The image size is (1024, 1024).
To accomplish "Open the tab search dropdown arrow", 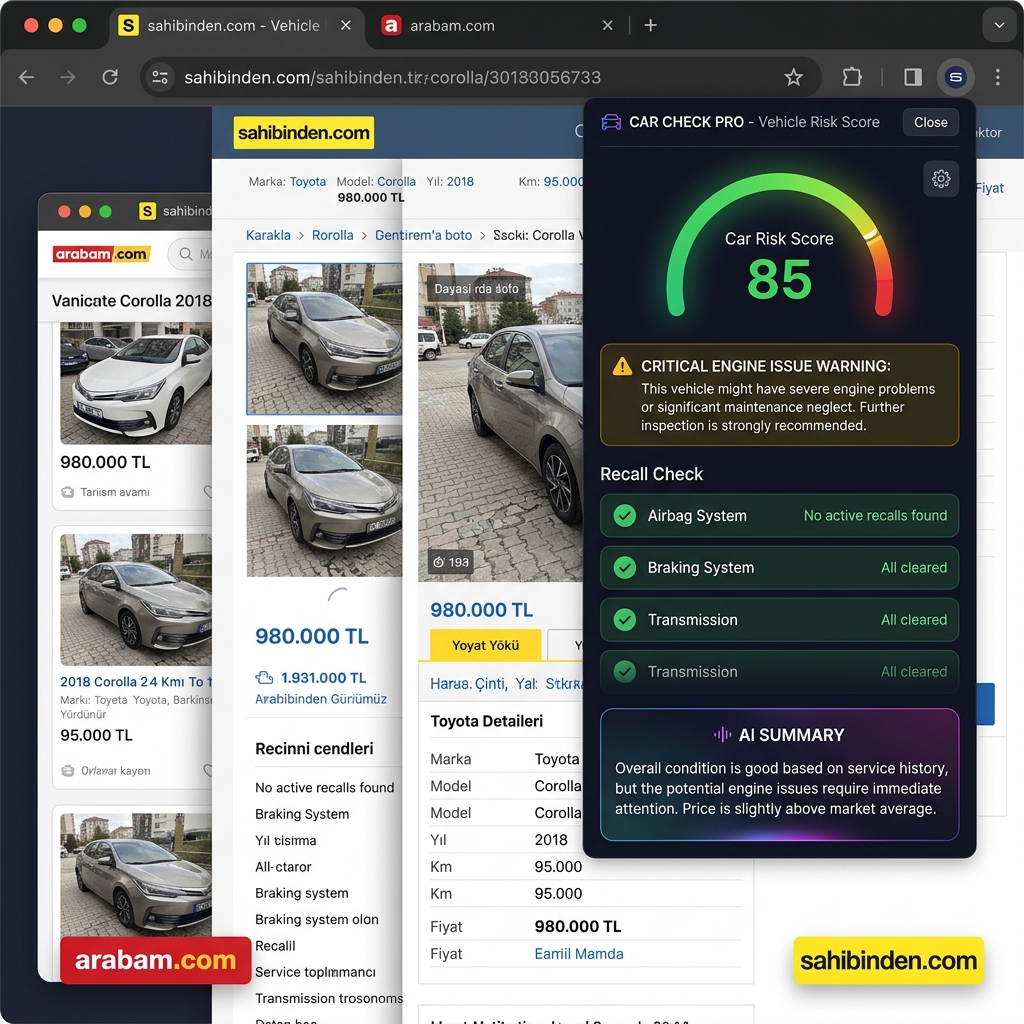I will pyautogui.click(x=999, y=25).
